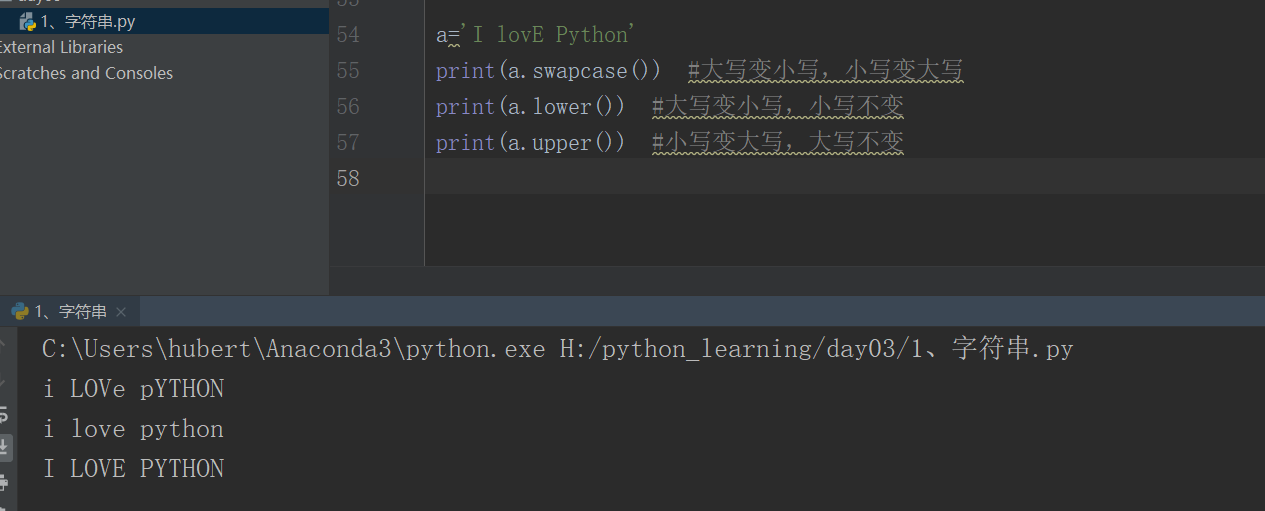The height and width of the screenshot is (511, 1265).
Task: Click on a.swapcase() call in line 55
Action: [x=579, y=71]
